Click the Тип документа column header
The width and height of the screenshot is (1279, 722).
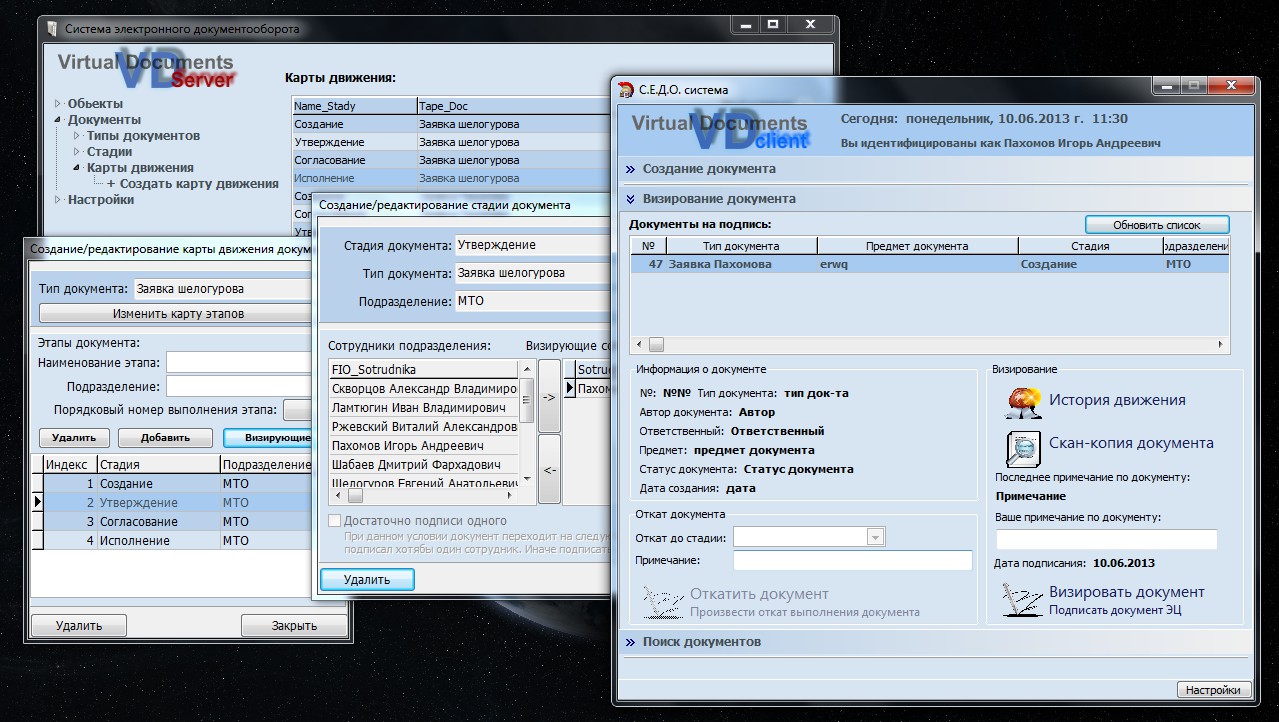(741, 246)
